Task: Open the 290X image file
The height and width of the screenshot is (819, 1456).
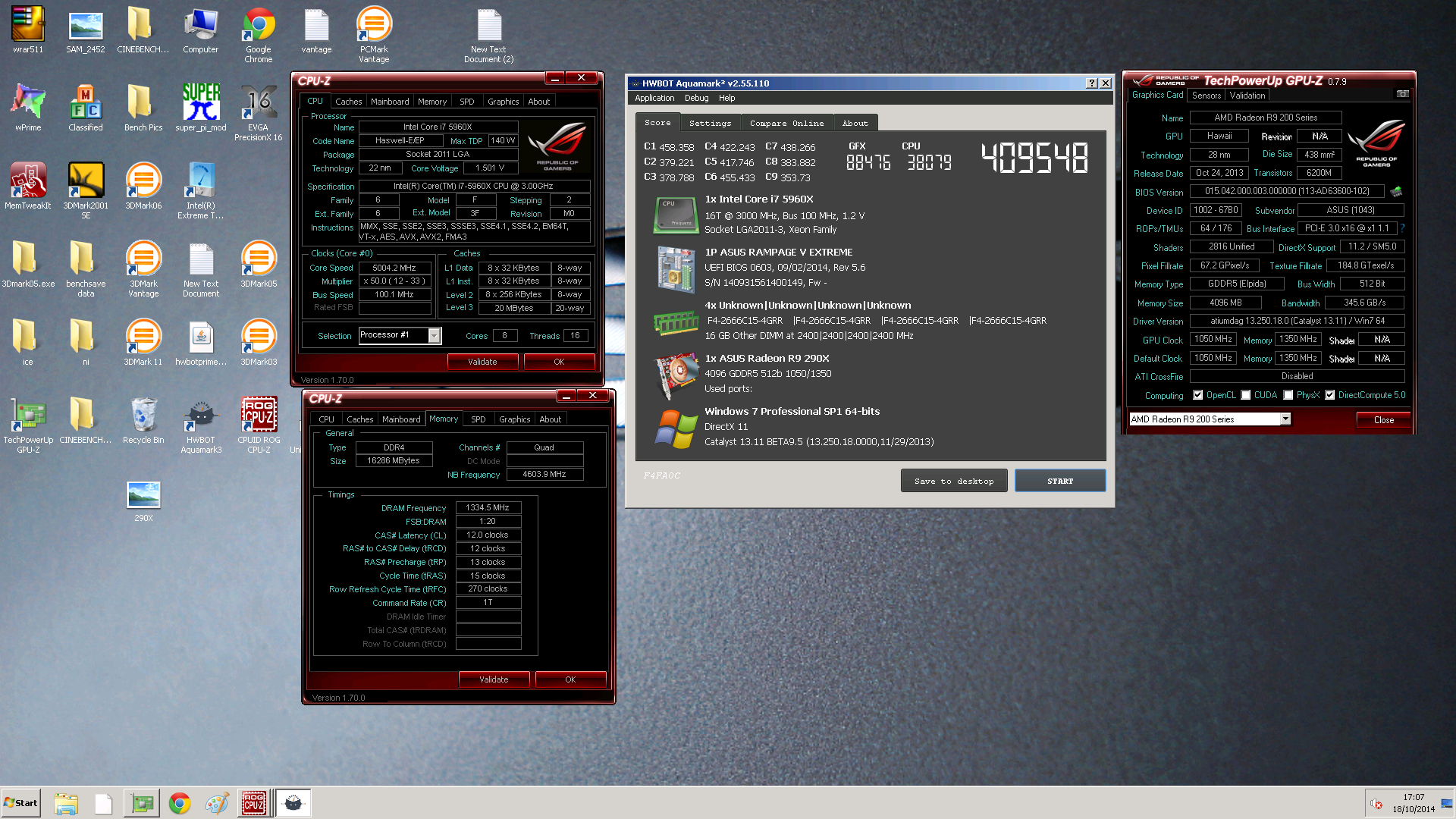Action: (x=143, y=500)
